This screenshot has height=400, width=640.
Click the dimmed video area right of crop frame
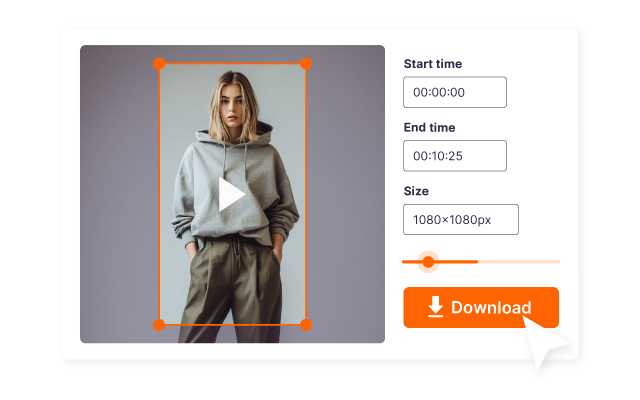(x=345, y=194)
